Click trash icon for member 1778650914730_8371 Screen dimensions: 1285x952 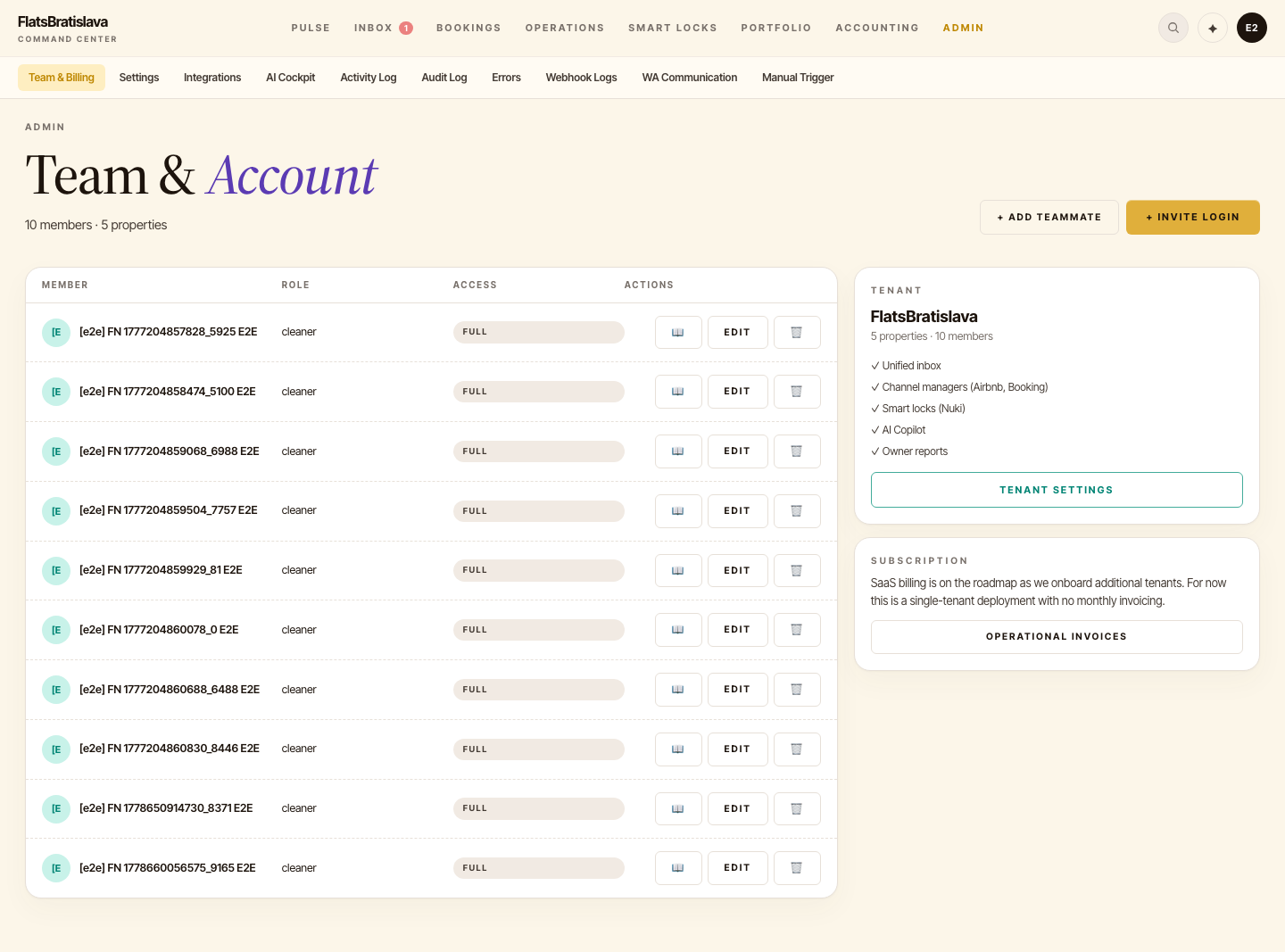pyautogui.click(x=797, y=808)
